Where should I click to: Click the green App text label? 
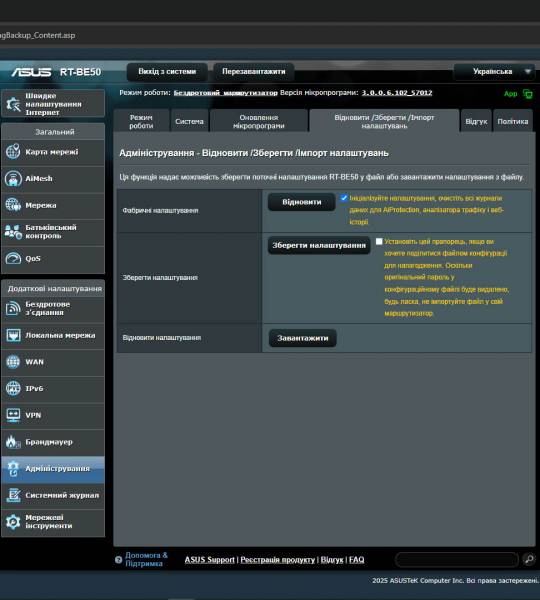[x=511, y=94]
